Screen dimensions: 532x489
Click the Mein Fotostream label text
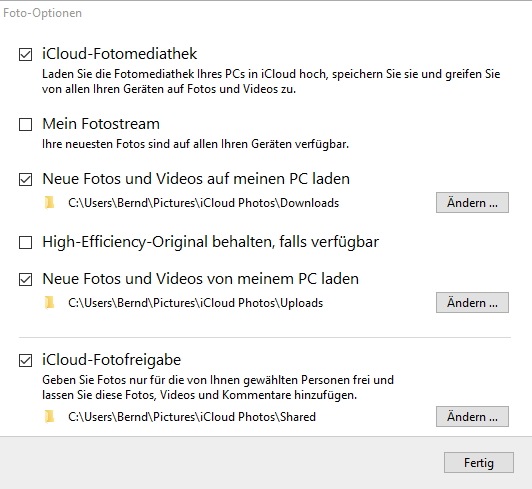(101, 124)
